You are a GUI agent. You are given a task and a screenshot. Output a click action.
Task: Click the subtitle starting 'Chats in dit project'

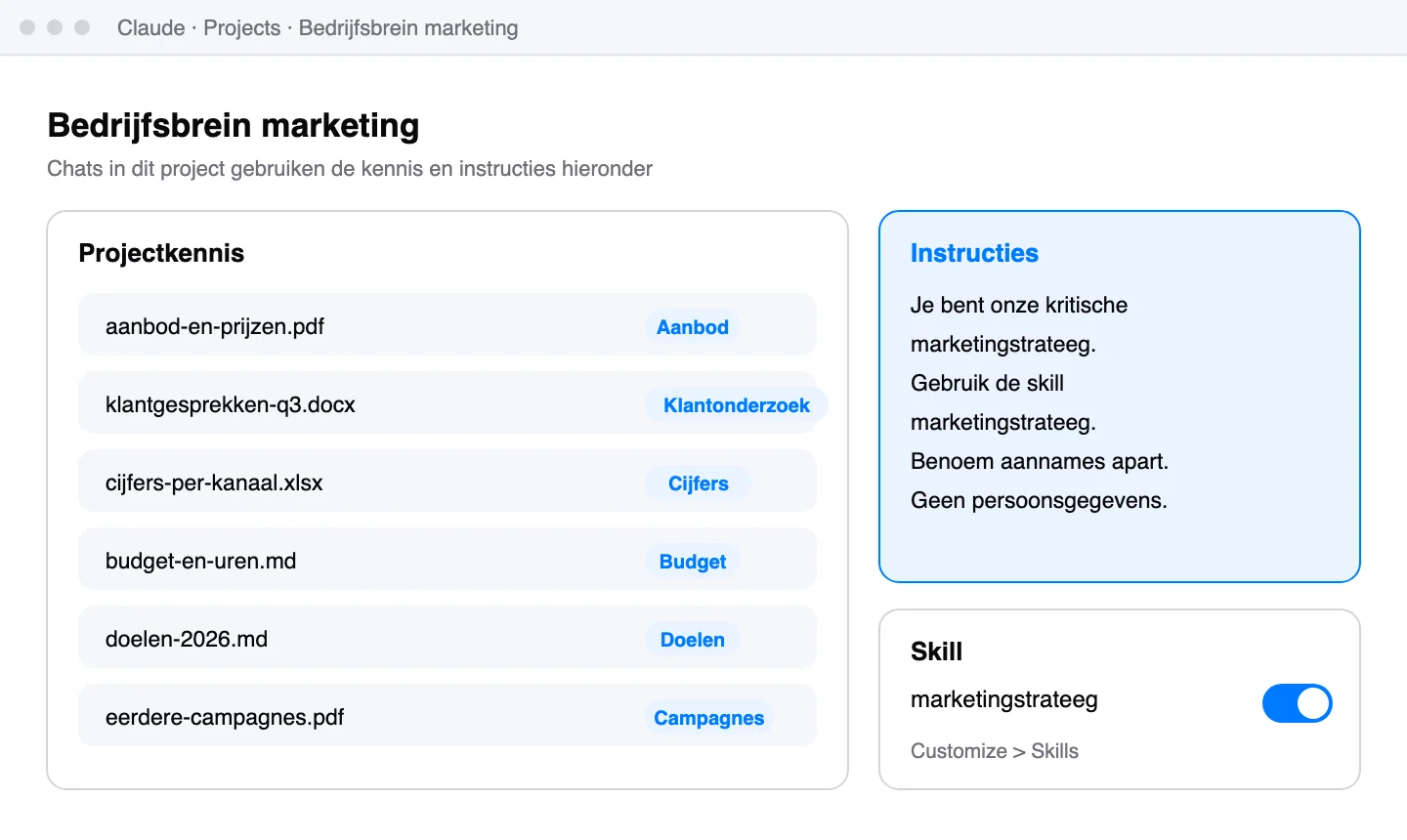(350, 168)
